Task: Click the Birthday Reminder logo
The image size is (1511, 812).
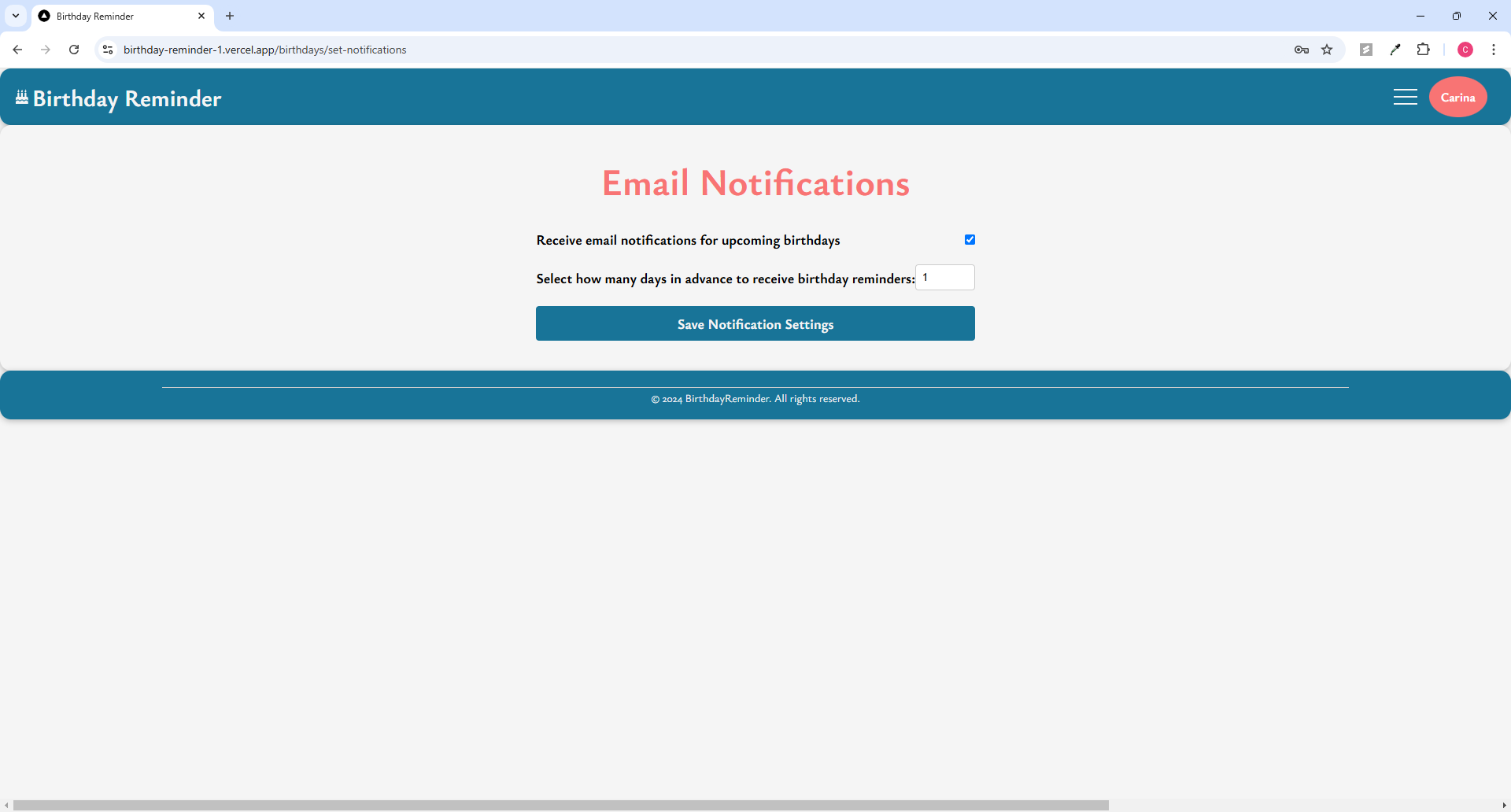Action: coord(119,98)
